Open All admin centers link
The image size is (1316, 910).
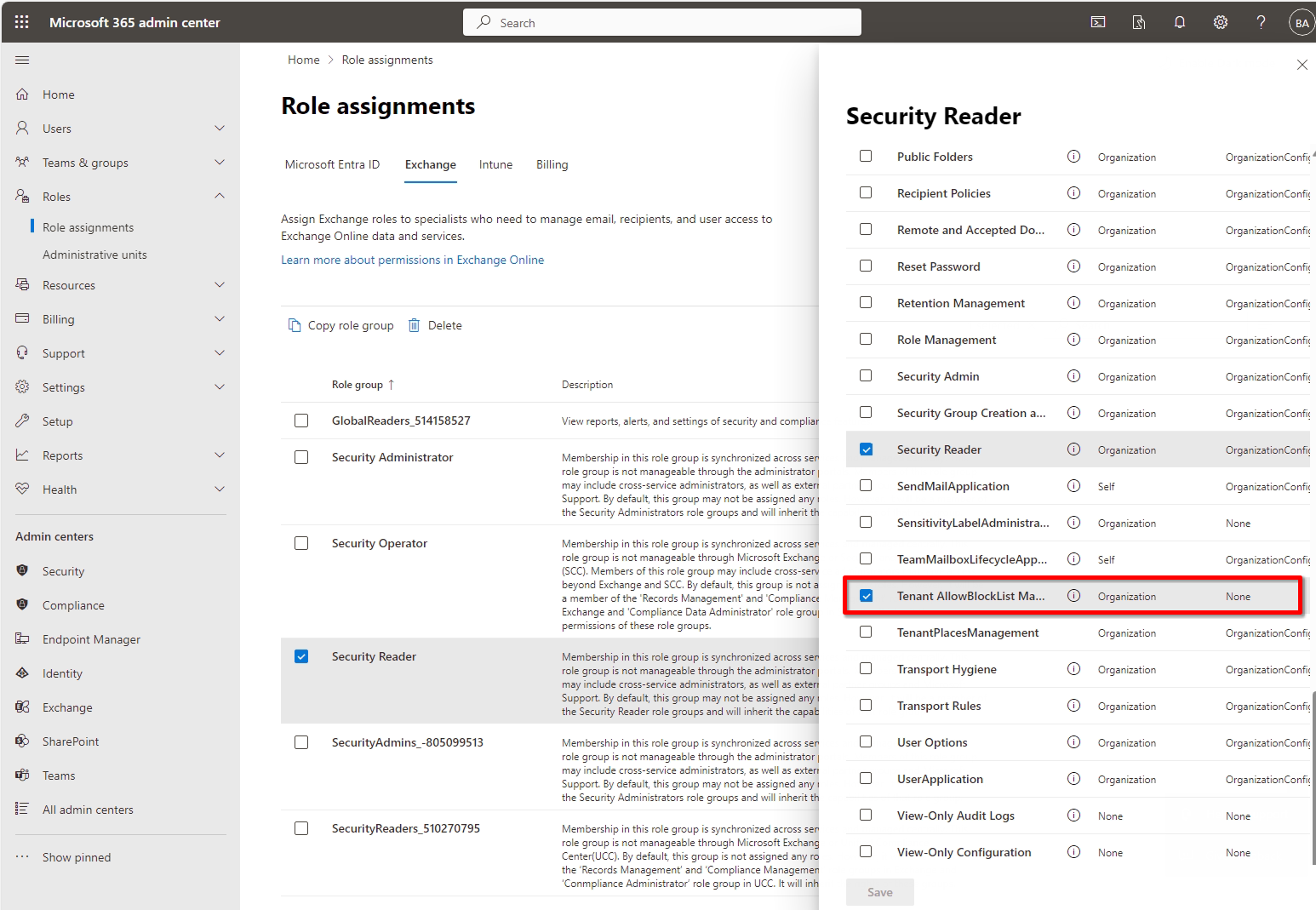pyautogui.click(x=88, y=810)
